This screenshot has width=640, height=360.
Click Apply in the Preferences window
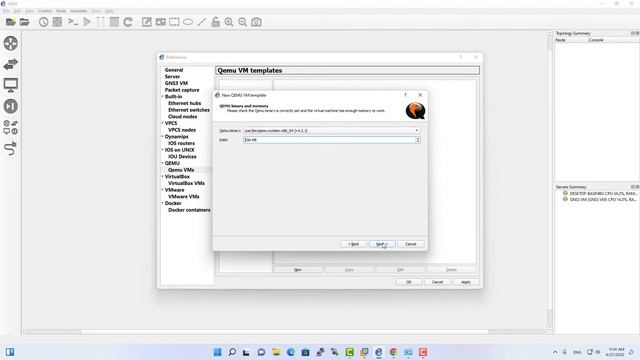pyautogui.click(x=466, y=282)
